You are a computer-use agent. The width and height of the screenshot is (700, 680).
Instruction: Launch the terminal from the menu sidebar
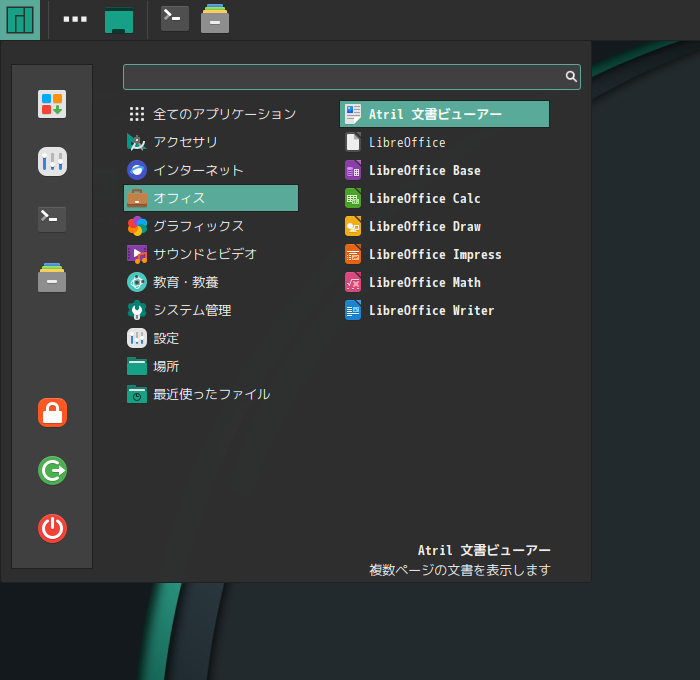[52, 219]
